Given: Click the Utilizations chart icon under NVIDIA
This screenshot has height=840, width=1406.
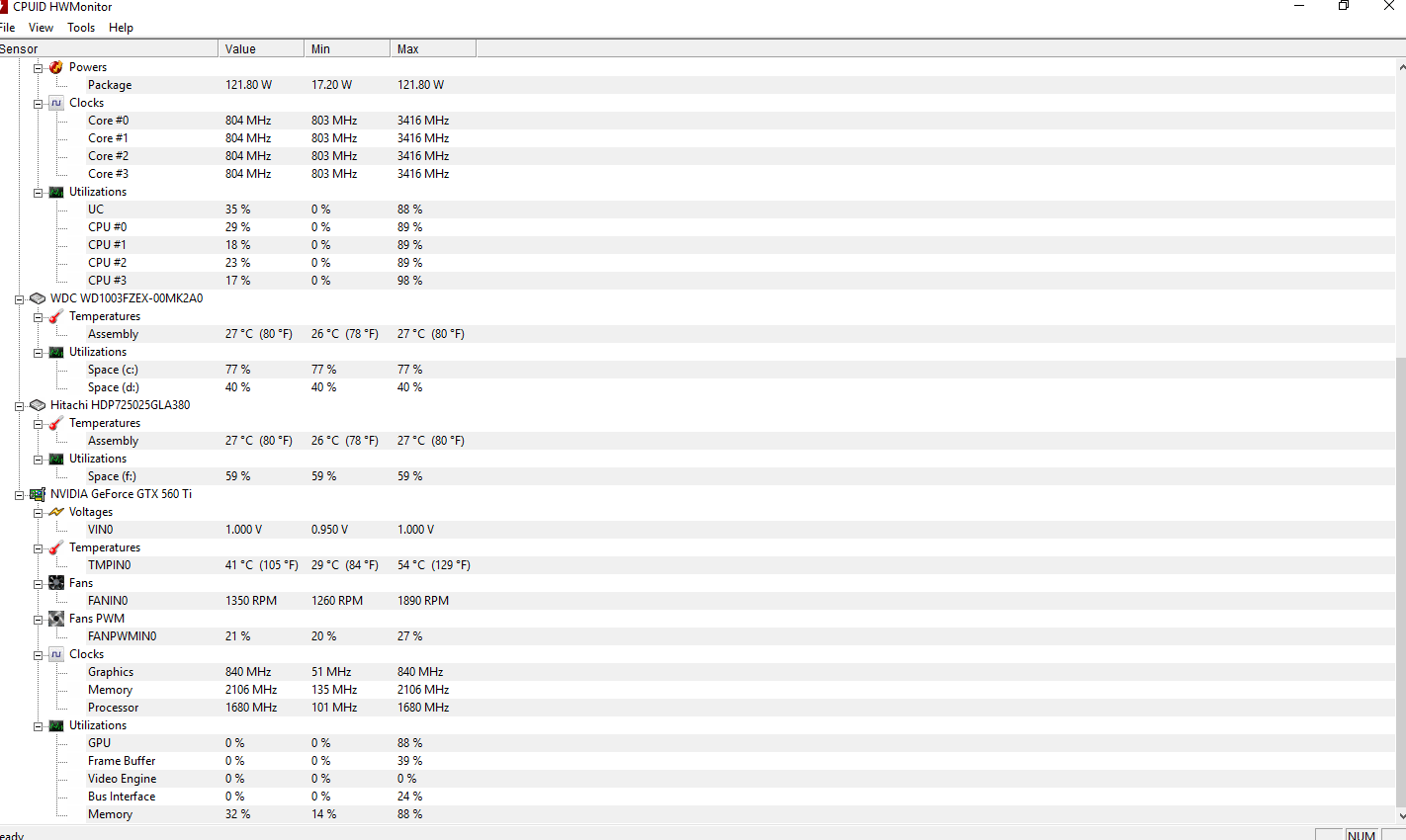Looking at the screenshot, I should [56, 725].
